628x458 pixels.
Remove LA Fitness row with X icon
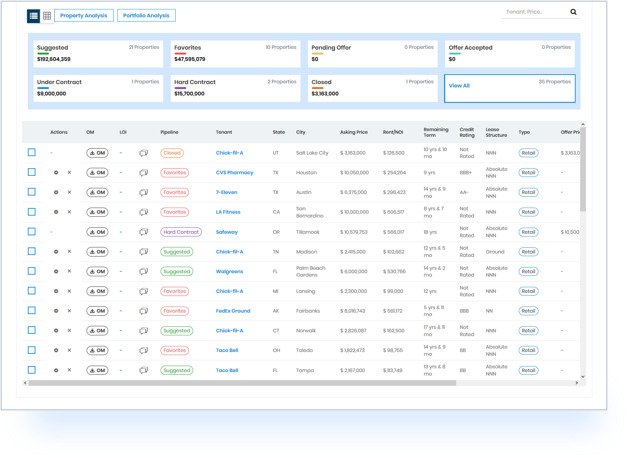pos(69,212)
